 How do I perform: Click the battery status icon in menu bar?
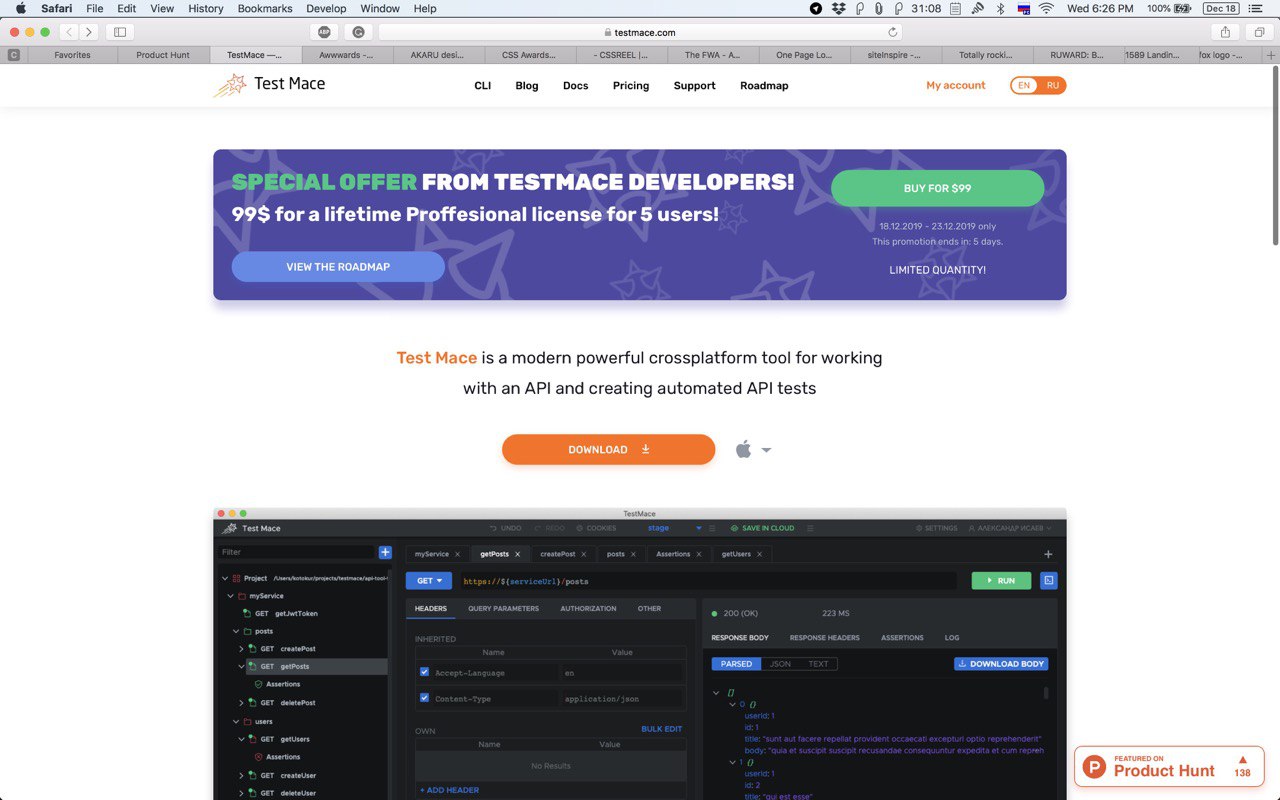[1183, 8]
